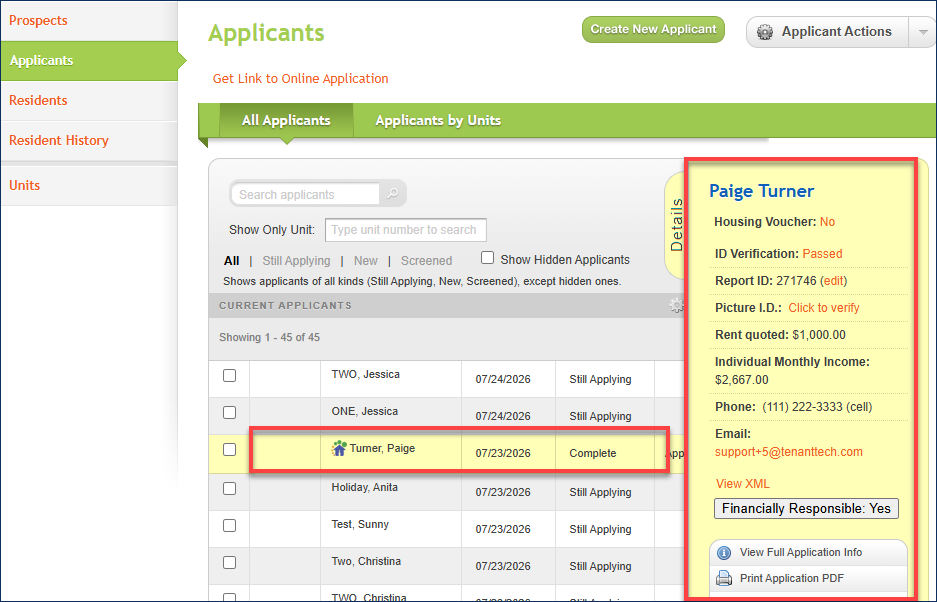
Task: Select the All filter link
Action: [231, 261]
